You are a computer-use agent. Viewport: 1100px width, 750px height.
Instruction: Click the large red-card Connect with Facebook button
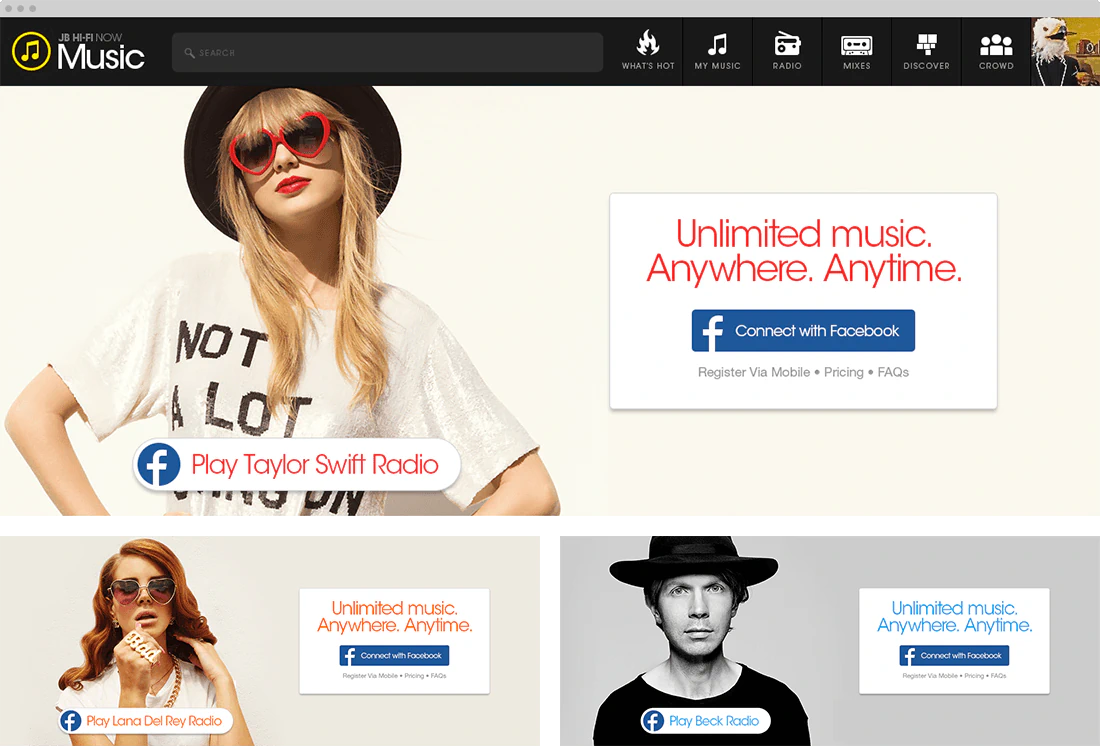[803, 330]
